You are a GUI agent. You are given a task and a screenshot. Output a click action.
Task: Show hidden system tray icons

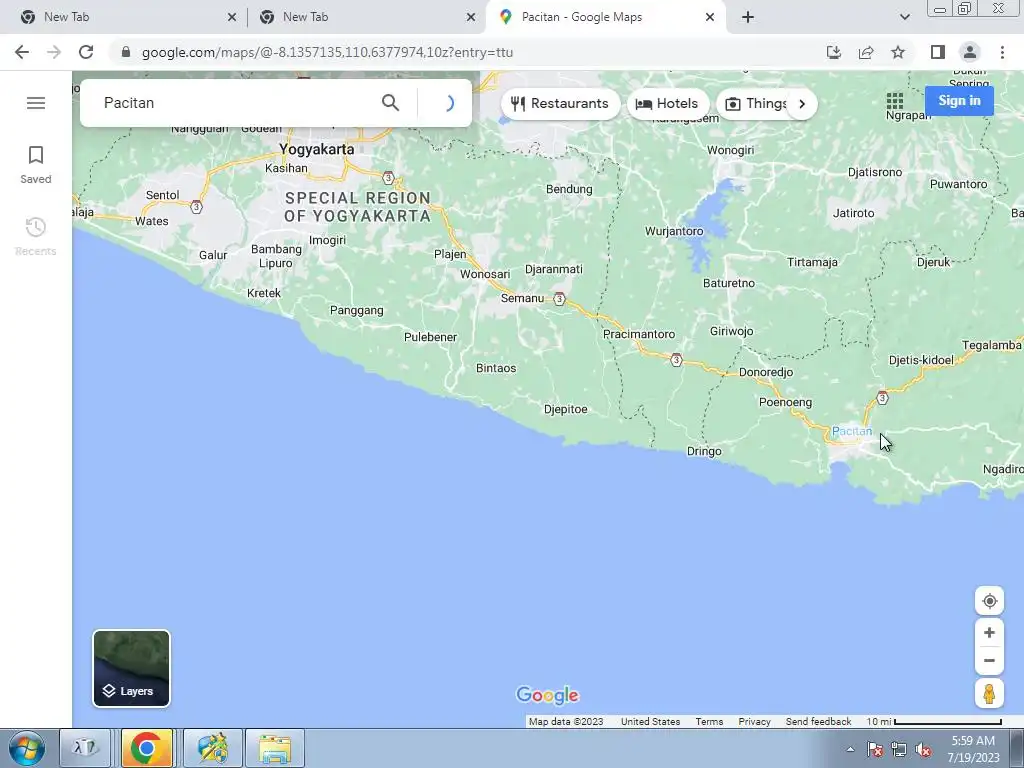(850, 749)
